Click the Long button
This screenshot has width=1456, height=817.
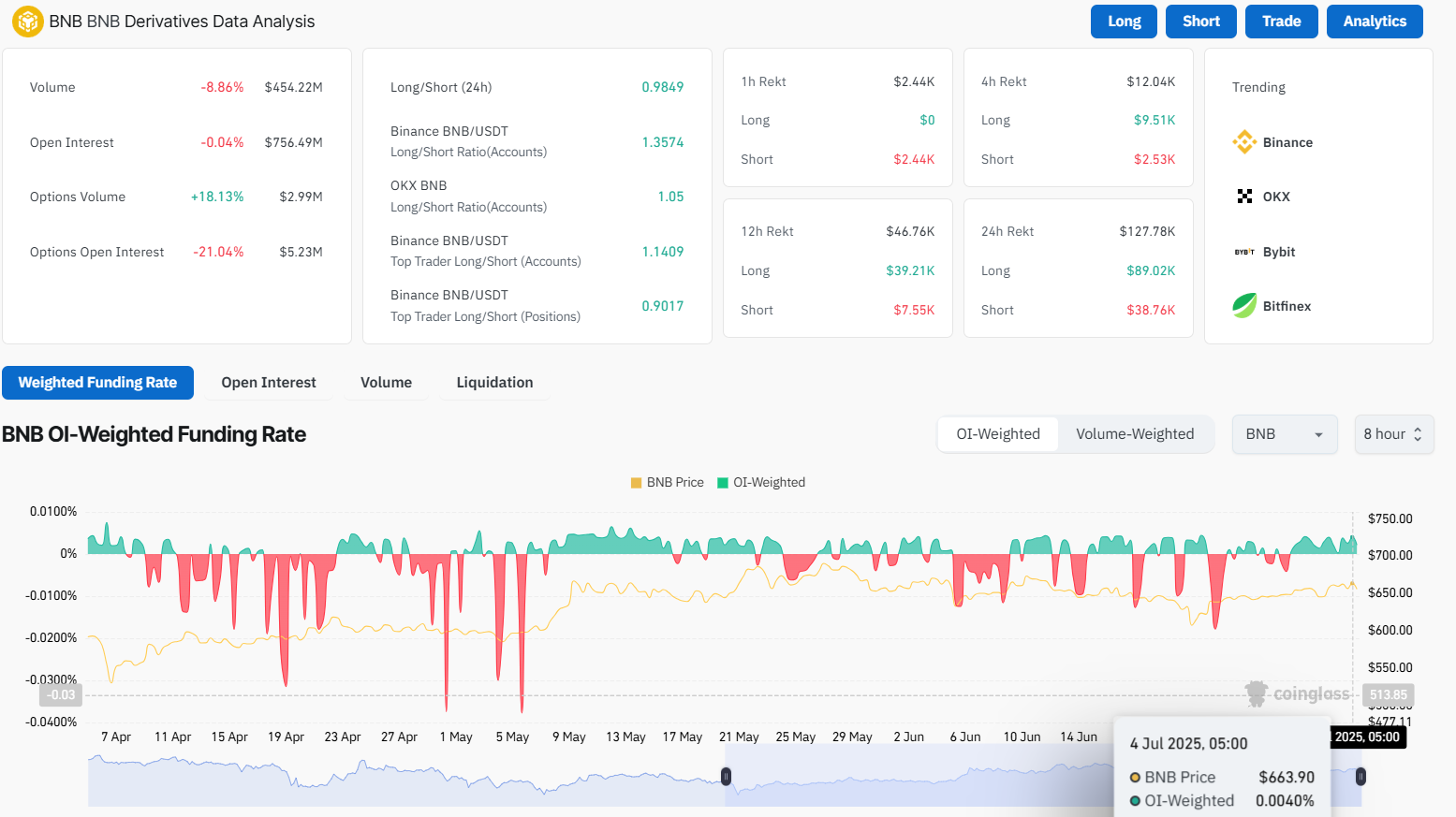(1124, 22)
